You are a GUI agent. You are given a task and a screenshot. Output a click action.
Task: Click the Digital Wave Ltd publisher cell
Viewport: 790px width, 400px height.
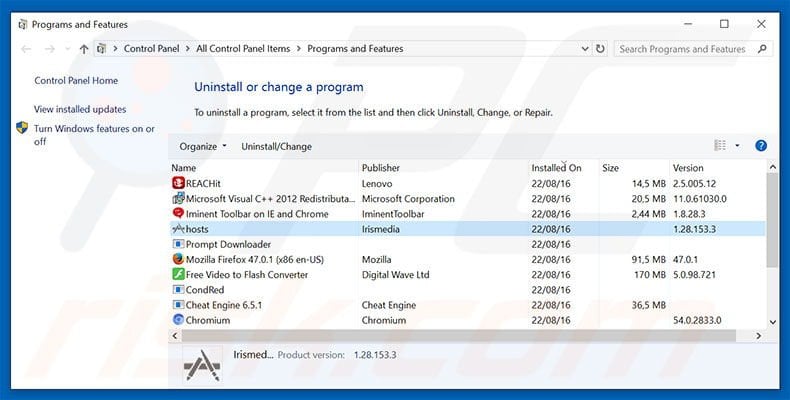(396, 275)
